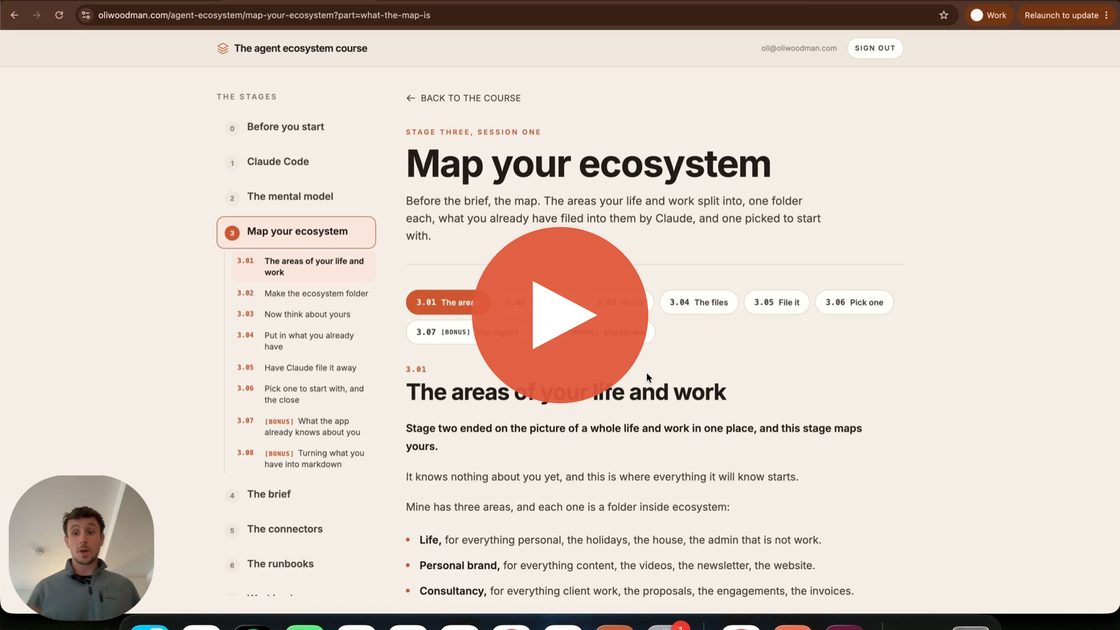Image resolution: width=1120 pixels, height=630 pixels.
Task: Click the agent ecosystem course logo icon
Action: 223,49
